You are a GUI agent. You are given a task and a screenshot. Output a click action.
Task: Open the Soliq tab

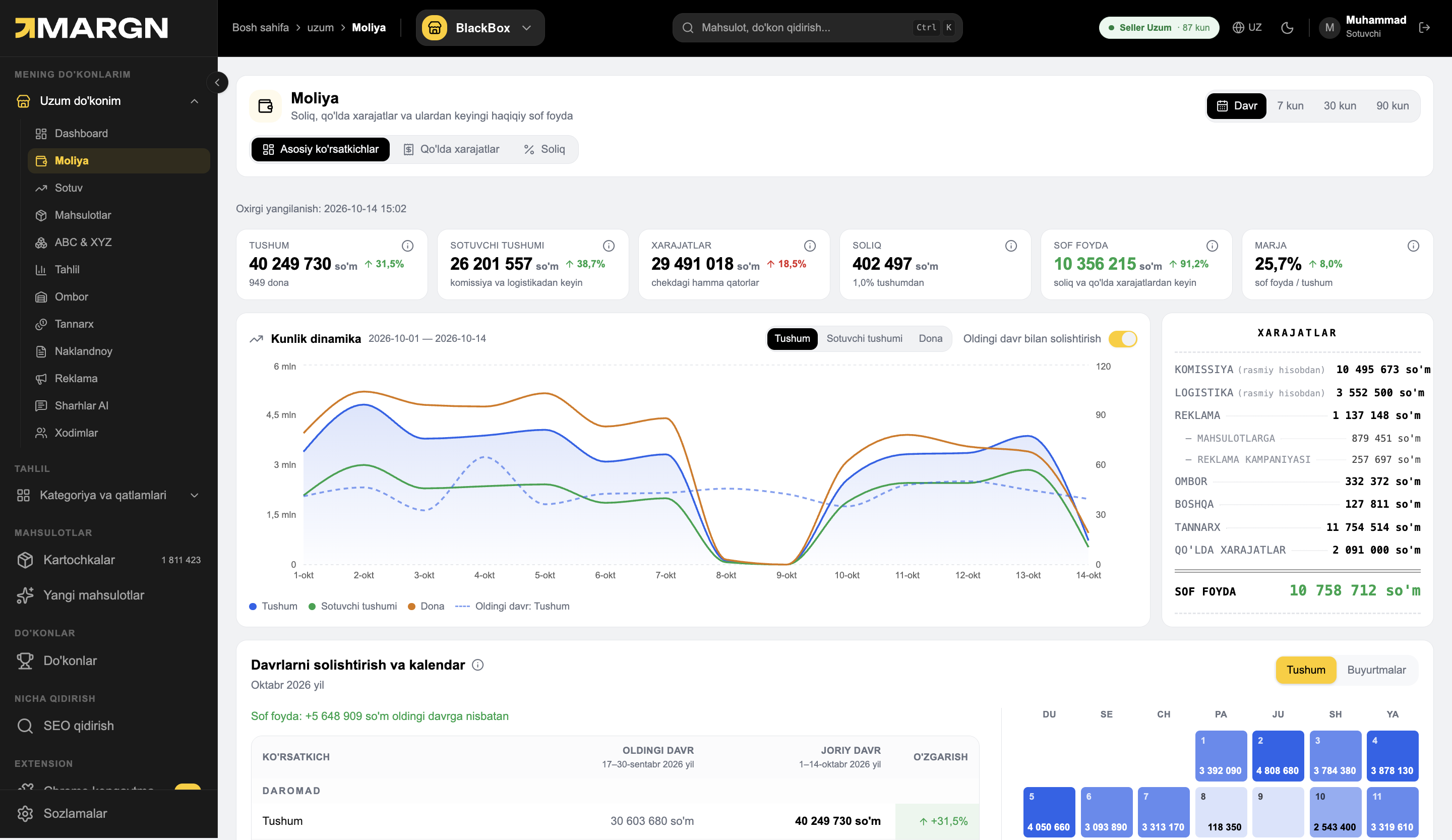544,149
